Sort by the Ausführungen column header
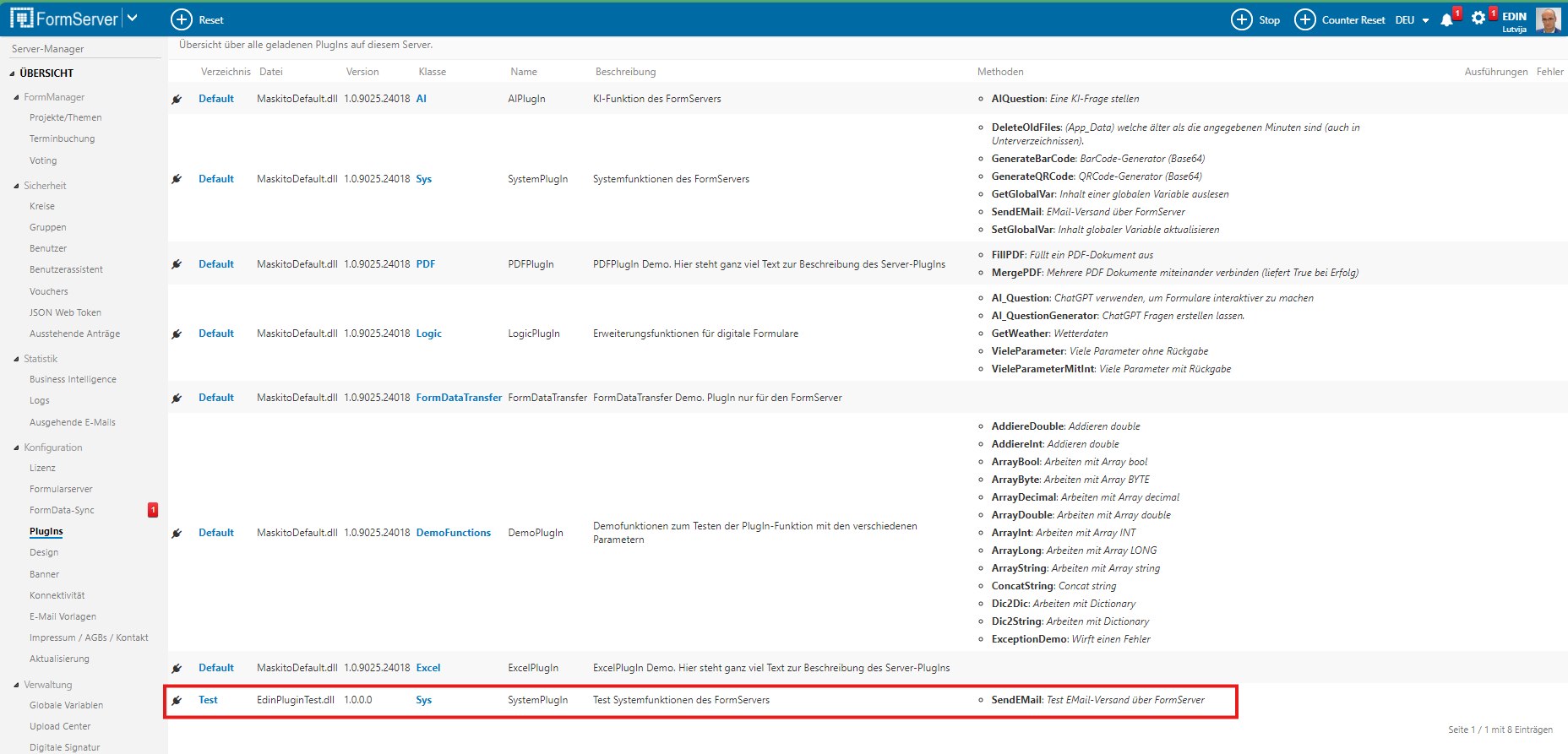This screenshot has height=754, width=1568. (x=1495, y=72)
